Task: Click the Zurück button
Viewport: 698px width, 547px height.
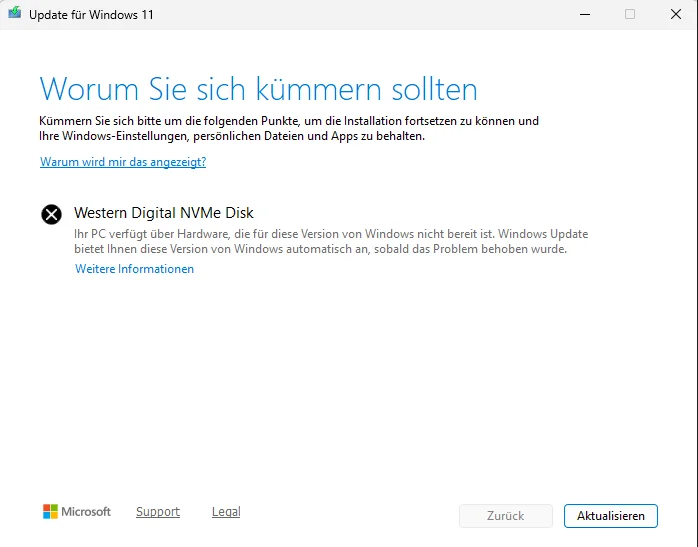Action: click(506, 516)
